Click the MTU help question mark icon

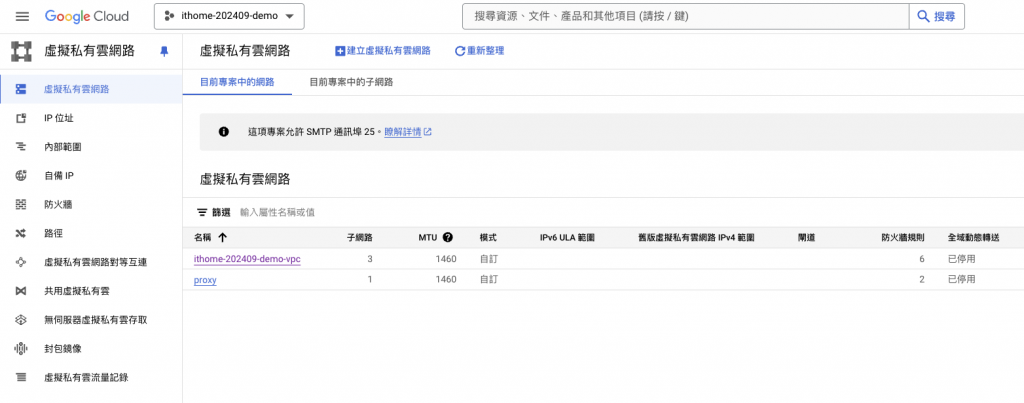447,237
